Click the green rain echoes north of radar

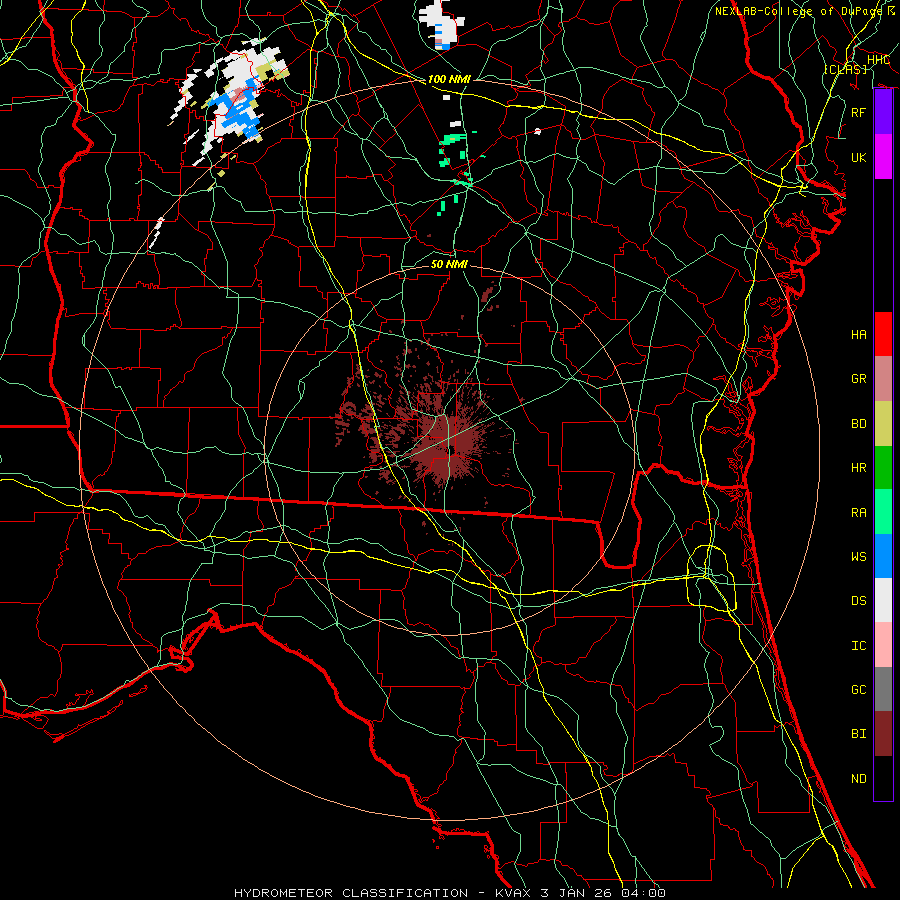click(456, 172)
